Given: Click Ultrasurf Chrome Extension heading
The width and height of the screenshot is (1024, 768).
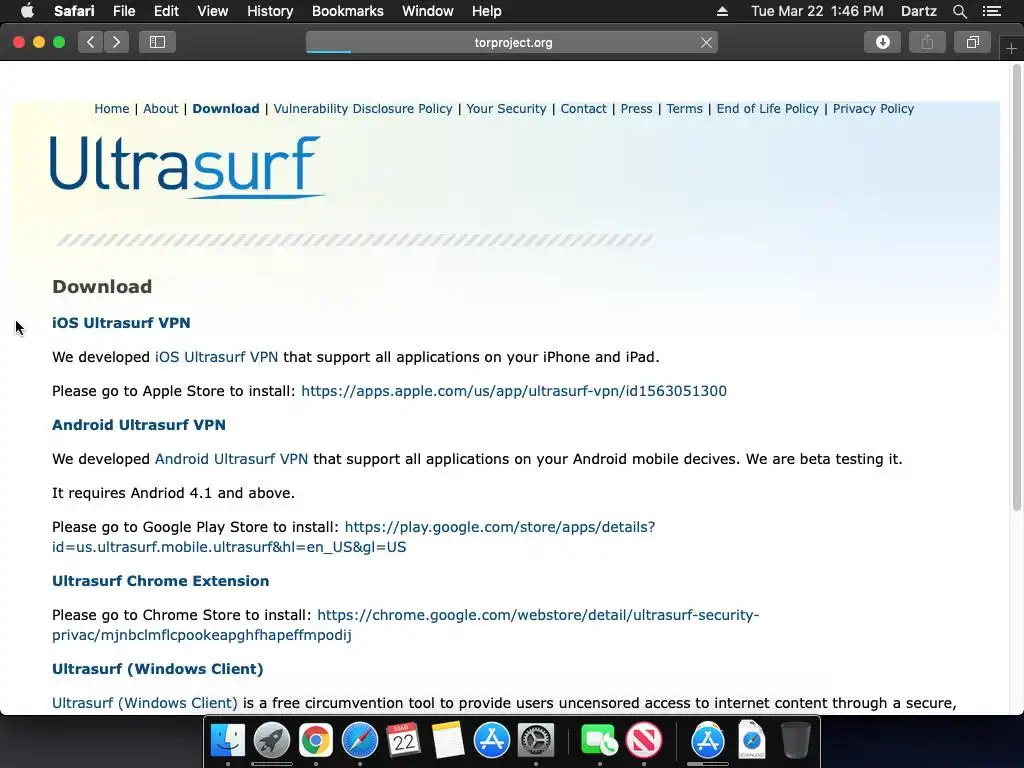Looking at the screenshot, I should (x=161, y=581).
